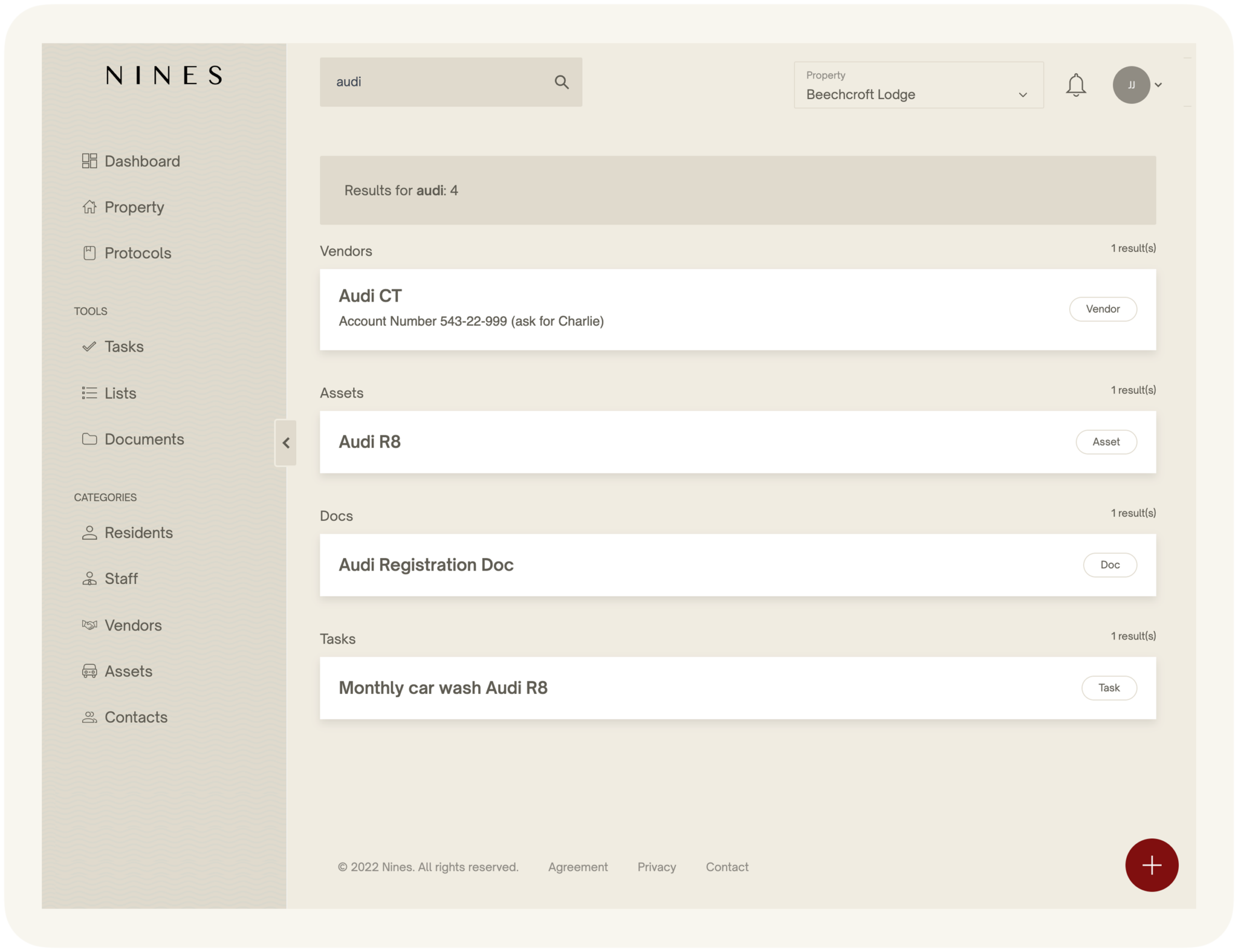Screen dimensions: 1238x952
Task: Open Protocols using its sidebar icon
Action: pos(89,253)
